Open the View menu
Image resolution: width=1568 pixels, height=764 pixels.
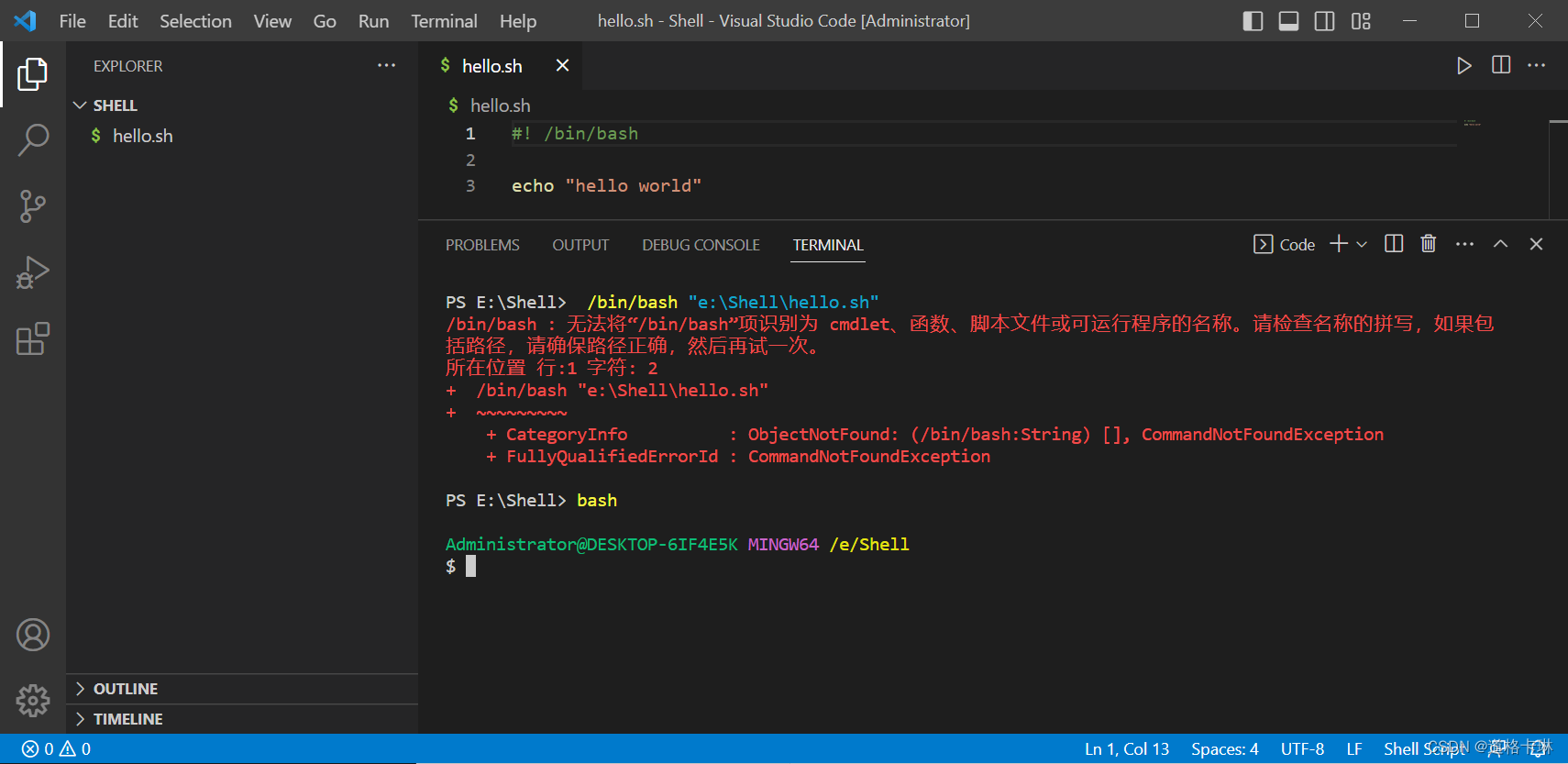(272, 21)
